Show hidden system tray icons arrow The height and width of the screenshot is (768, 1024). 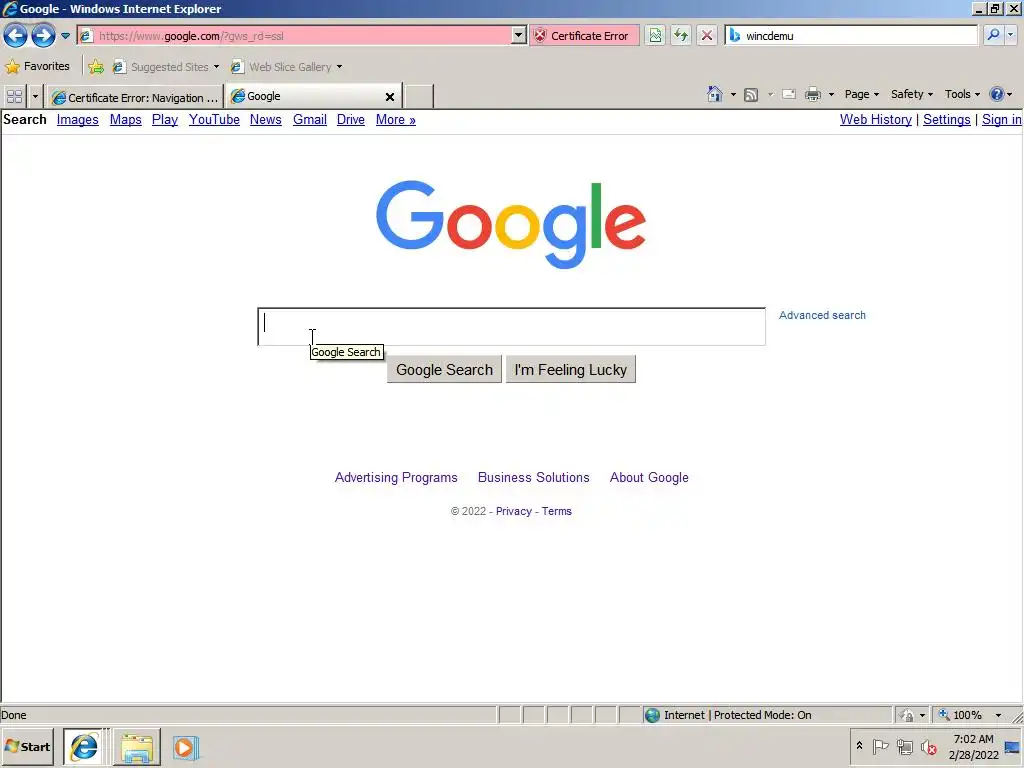coord(859,745)
